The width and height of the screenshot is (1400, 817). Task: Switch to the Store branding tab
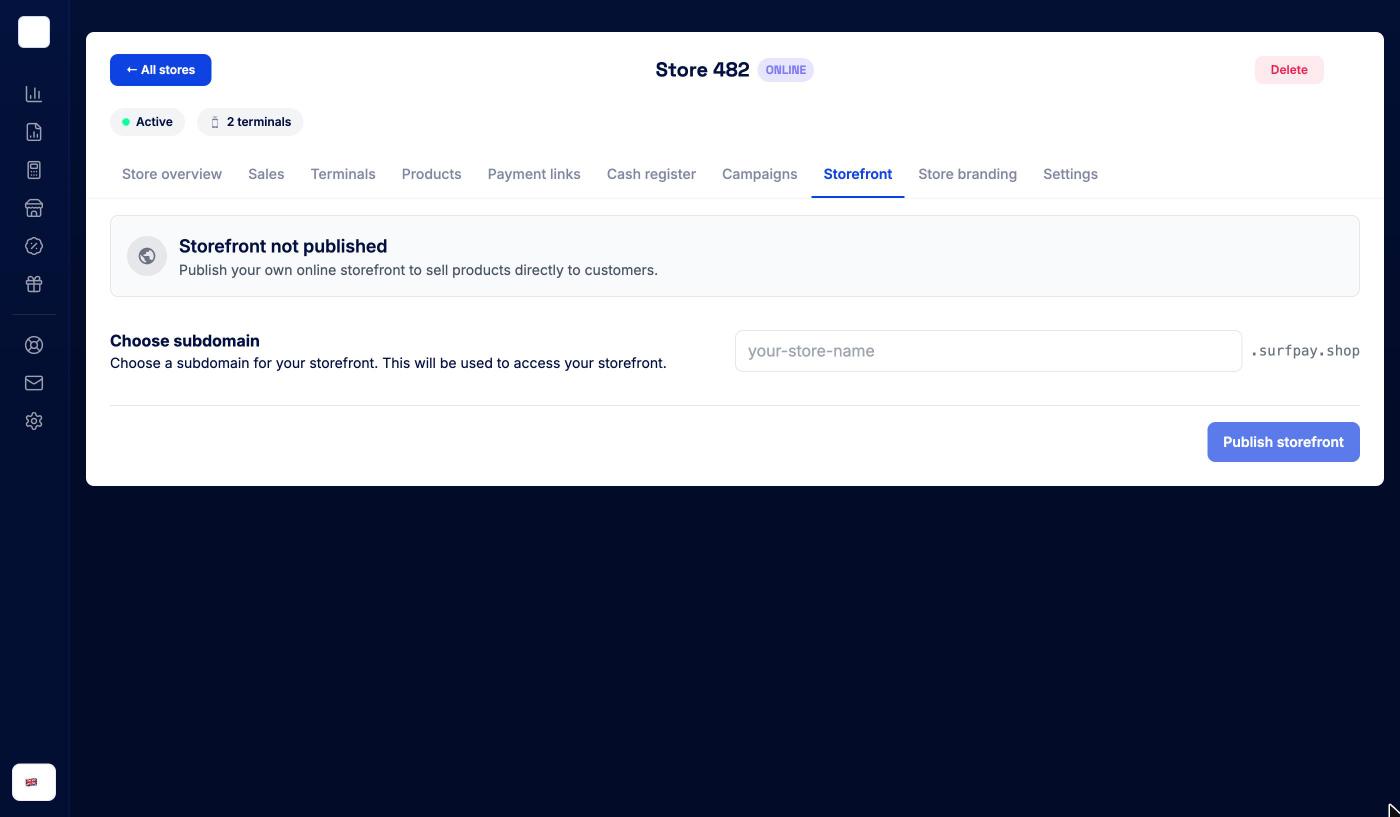point(967,174)
